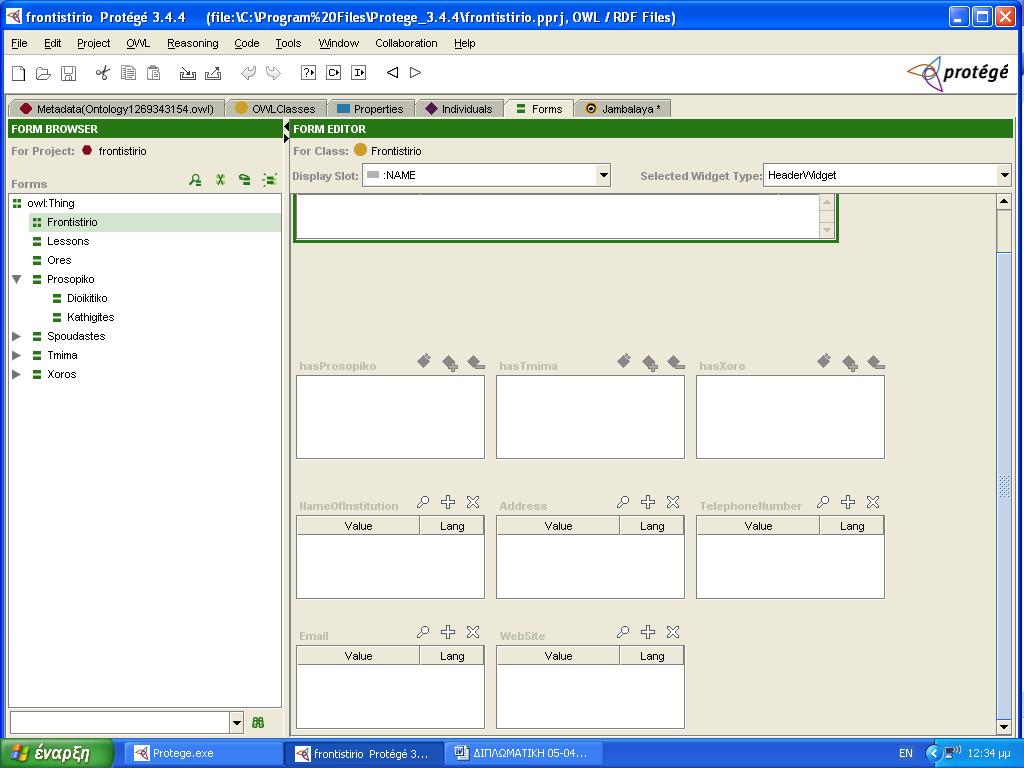Open the search box dropdown arrow under Forms tree
The image size is (1024, 768).
pyautogui.click(x=236, y=722)
